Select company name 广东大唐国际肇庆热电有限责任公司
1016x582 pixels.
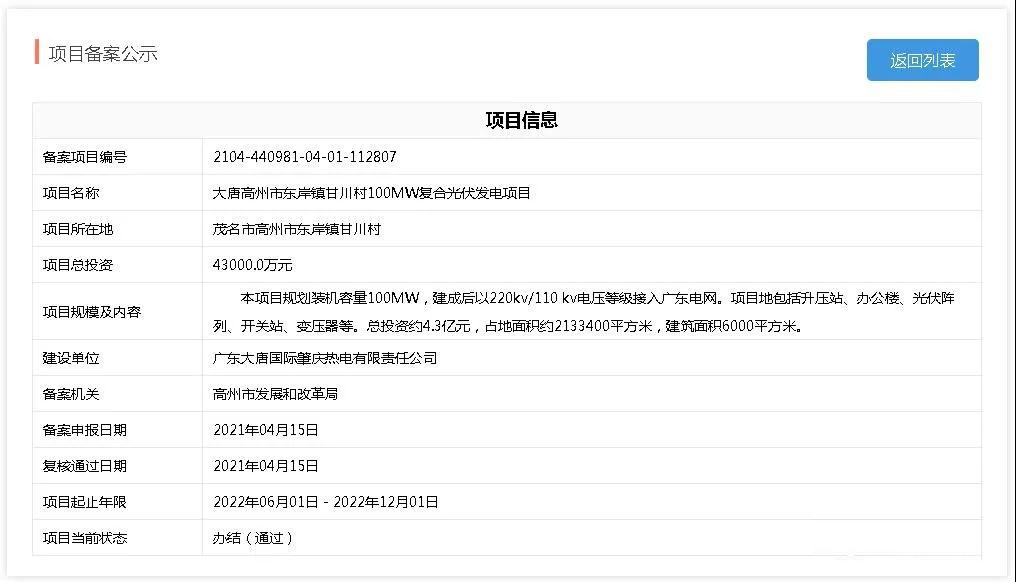pyautogui.click(x=325, y=358)
